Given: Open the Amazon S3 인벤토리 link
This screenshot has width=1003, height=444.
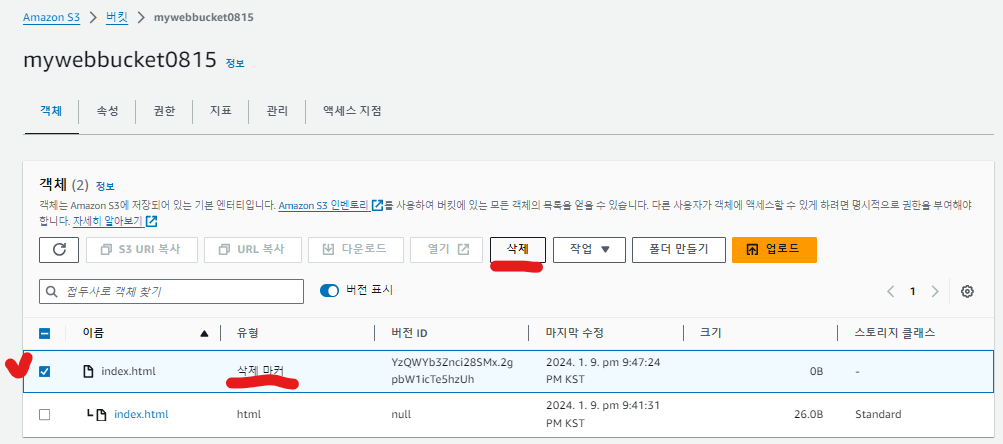Looking at the screenshot, I should pyautogui.click(x=331, y=206).
